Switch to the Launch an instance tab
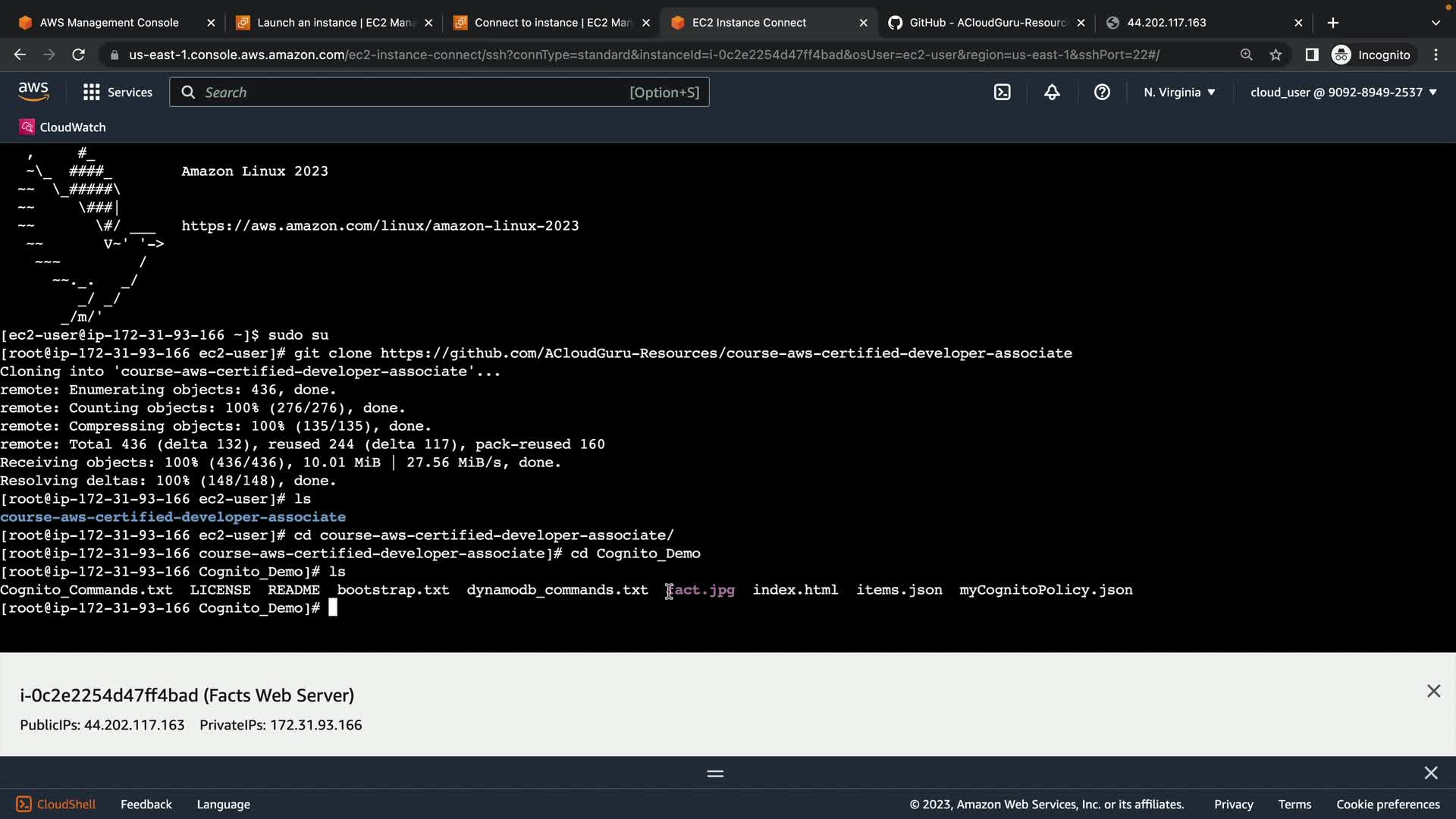This screenshot has width=1456, height=819. point(334,23)
